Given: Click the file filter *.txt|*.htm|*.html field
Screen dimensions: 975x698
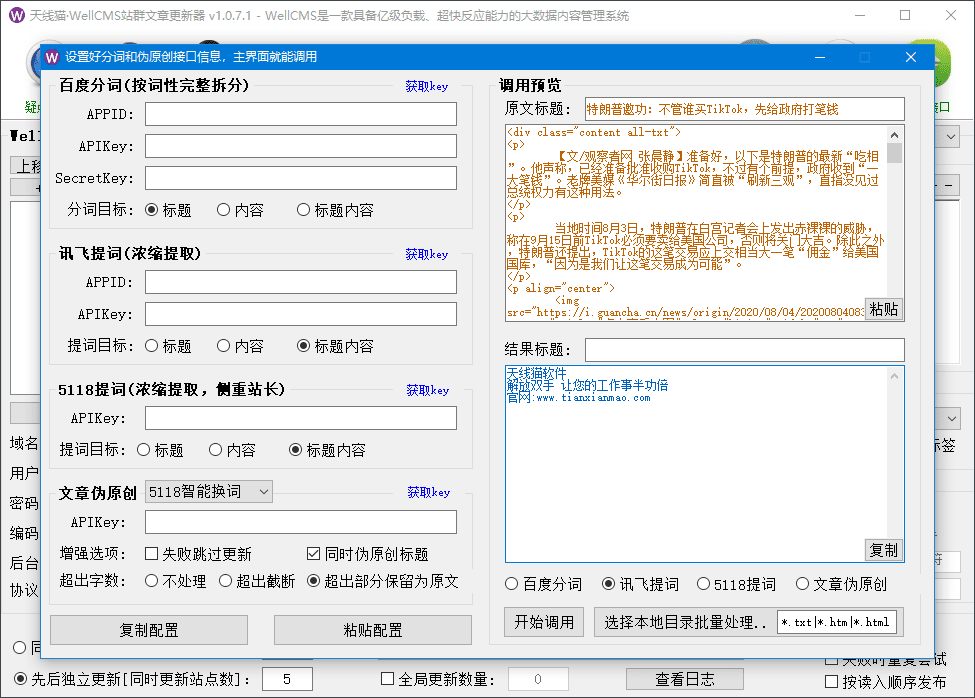Looking at the screenshot, I should point(836,622).
